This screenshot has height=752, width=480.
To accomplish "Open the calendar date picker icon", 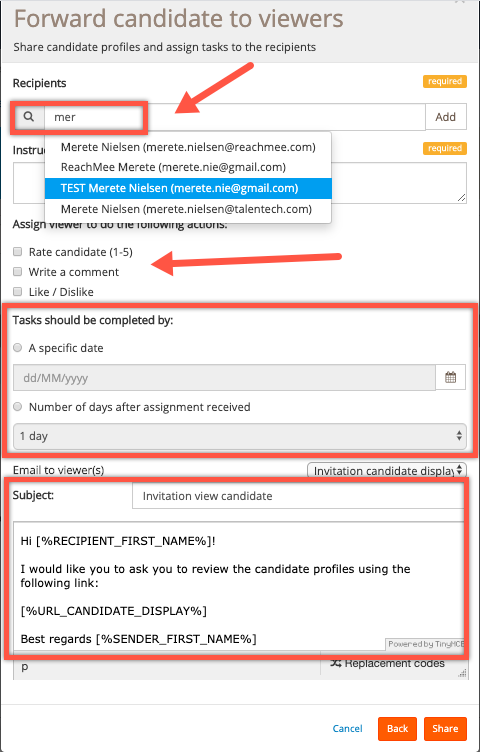I will click(x=450, y=377).
